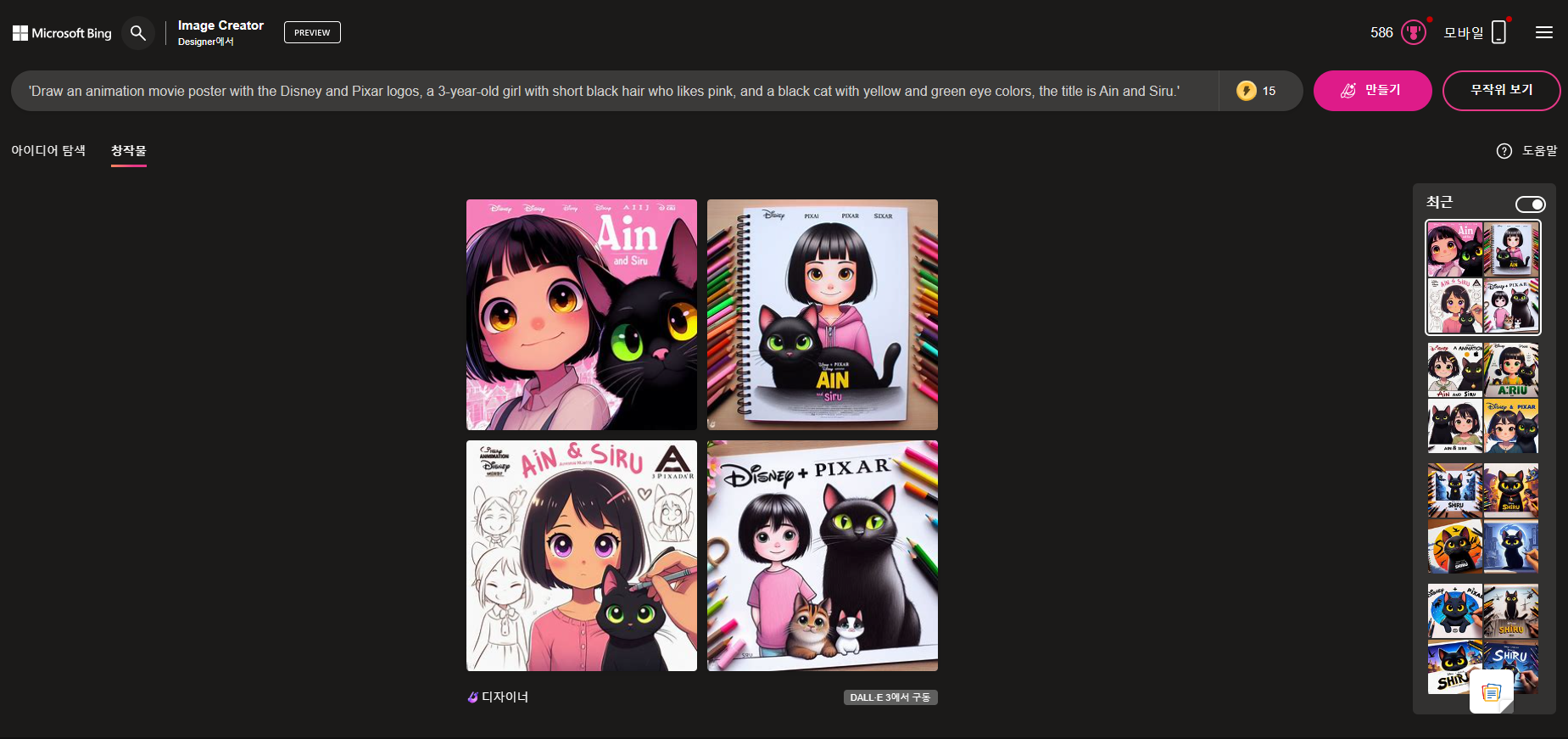The height and width of the screenshot is (739, 1568).
Task: Open the help question mark icon
Action: coord(1504,151)
